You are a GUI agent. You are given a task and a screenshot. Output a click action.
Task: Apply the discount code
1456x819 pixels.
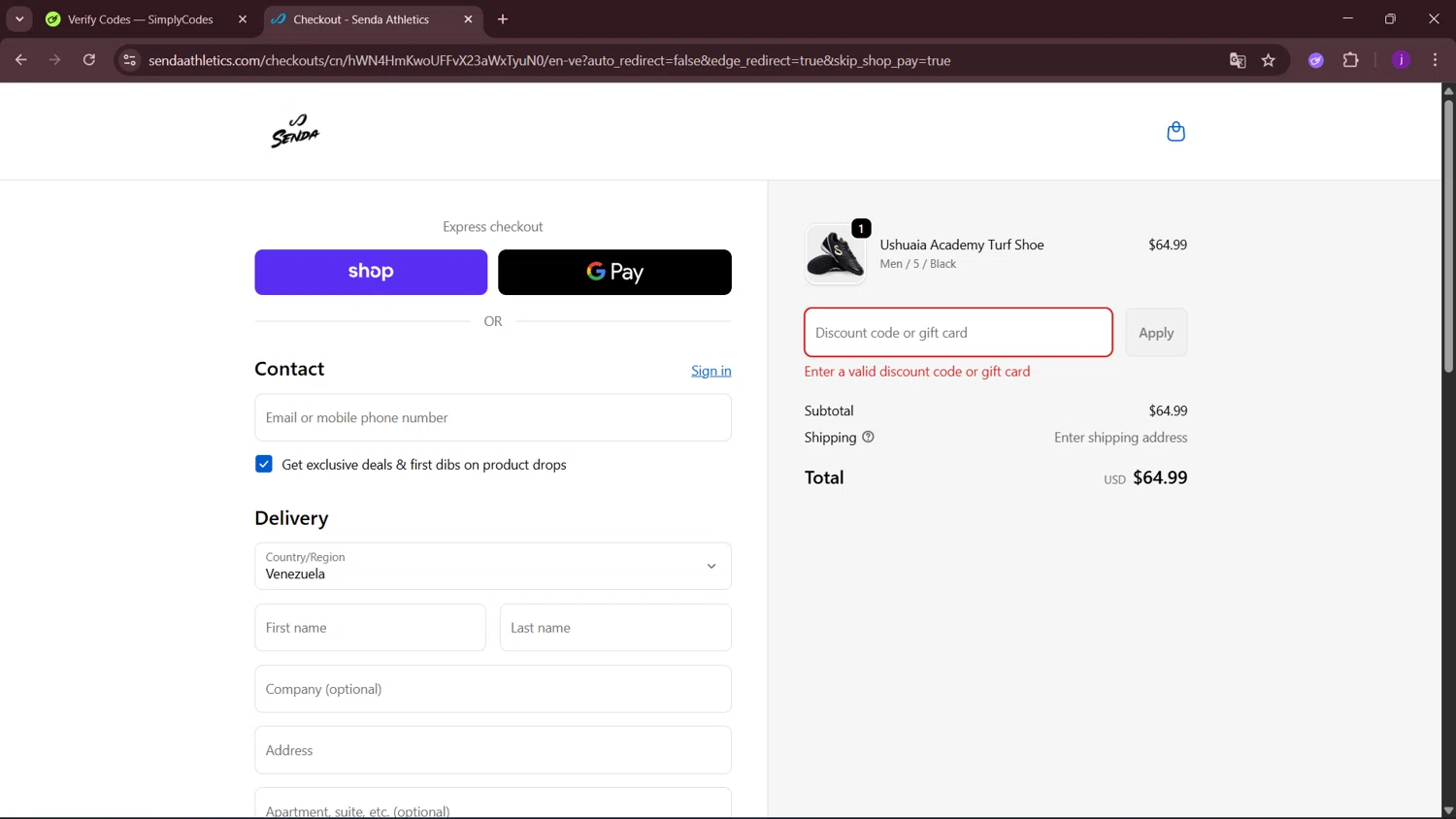click(x=1156, y=332)
